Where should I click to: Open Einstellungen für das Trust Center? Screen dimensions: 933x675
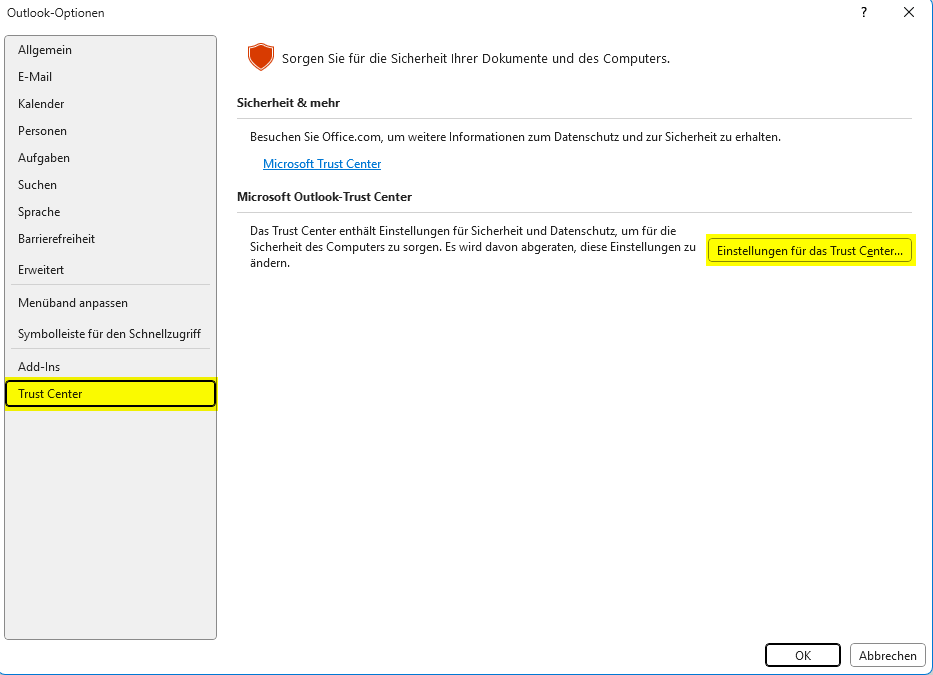(810, 251)
